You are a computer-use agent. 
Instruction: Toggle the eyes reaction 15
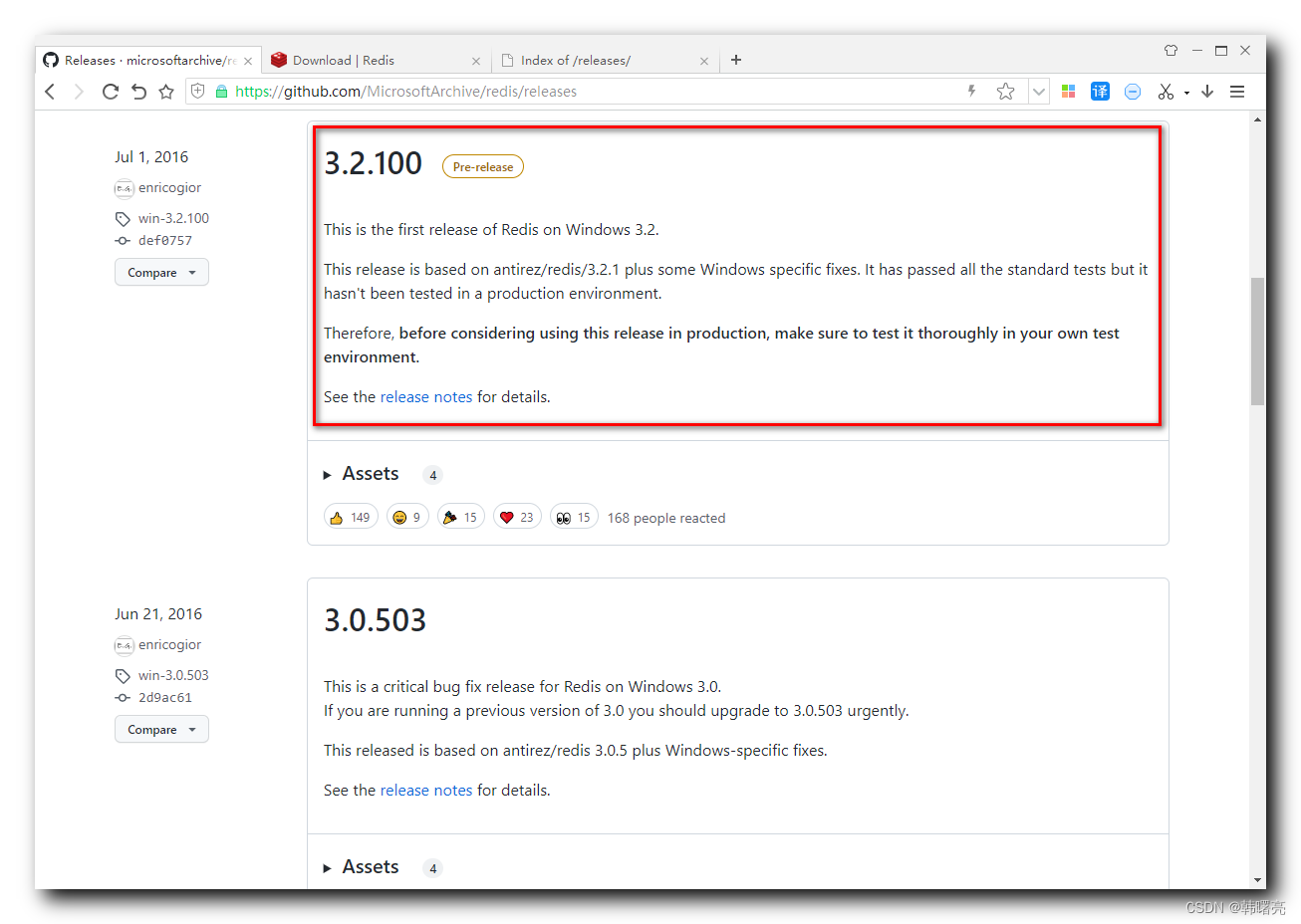point(574,517)
